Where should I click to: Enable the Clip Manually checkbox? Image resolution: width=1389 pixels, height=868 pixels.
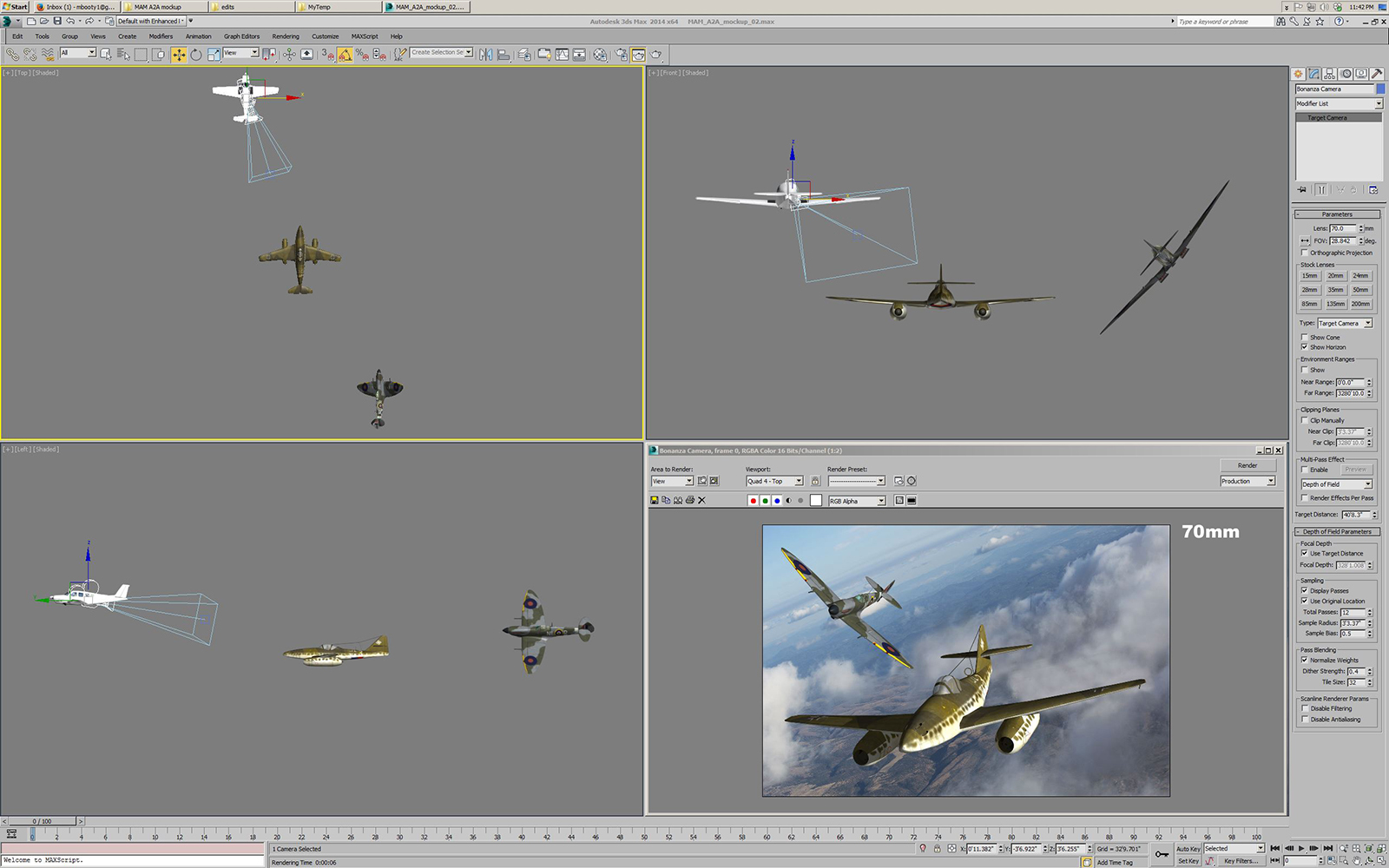[1304, 420]
